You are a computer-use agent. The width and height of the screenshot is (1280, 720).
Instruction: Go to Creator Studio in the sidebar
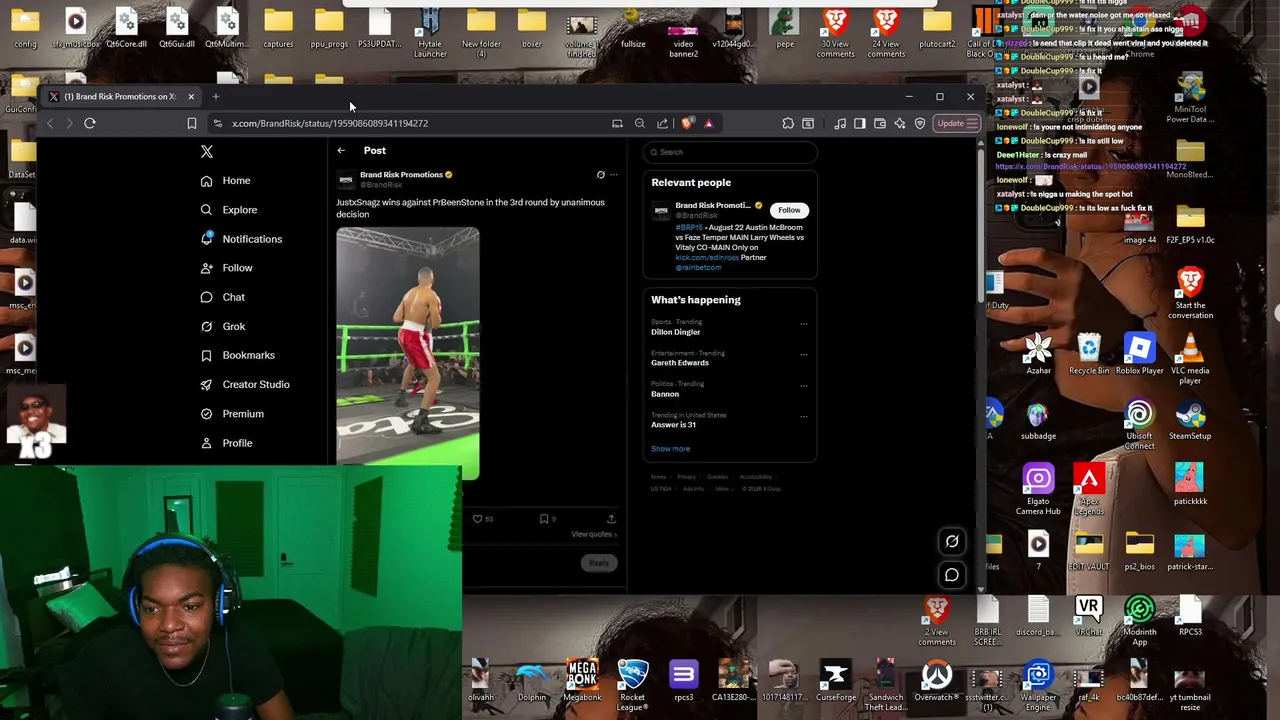tap(245, 384)
